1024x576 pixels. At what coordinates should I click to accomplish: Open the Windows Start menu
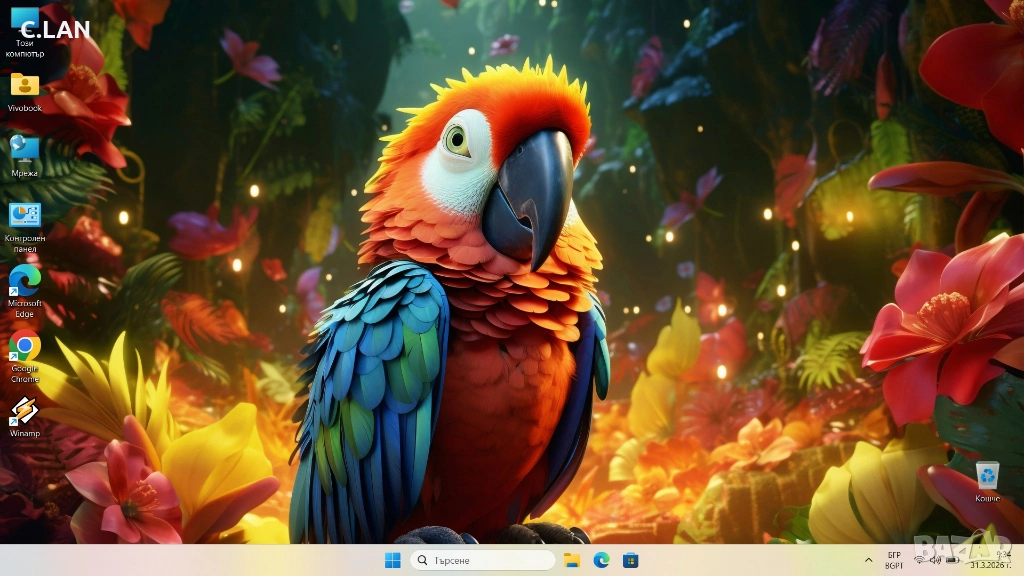click(393, 560)
